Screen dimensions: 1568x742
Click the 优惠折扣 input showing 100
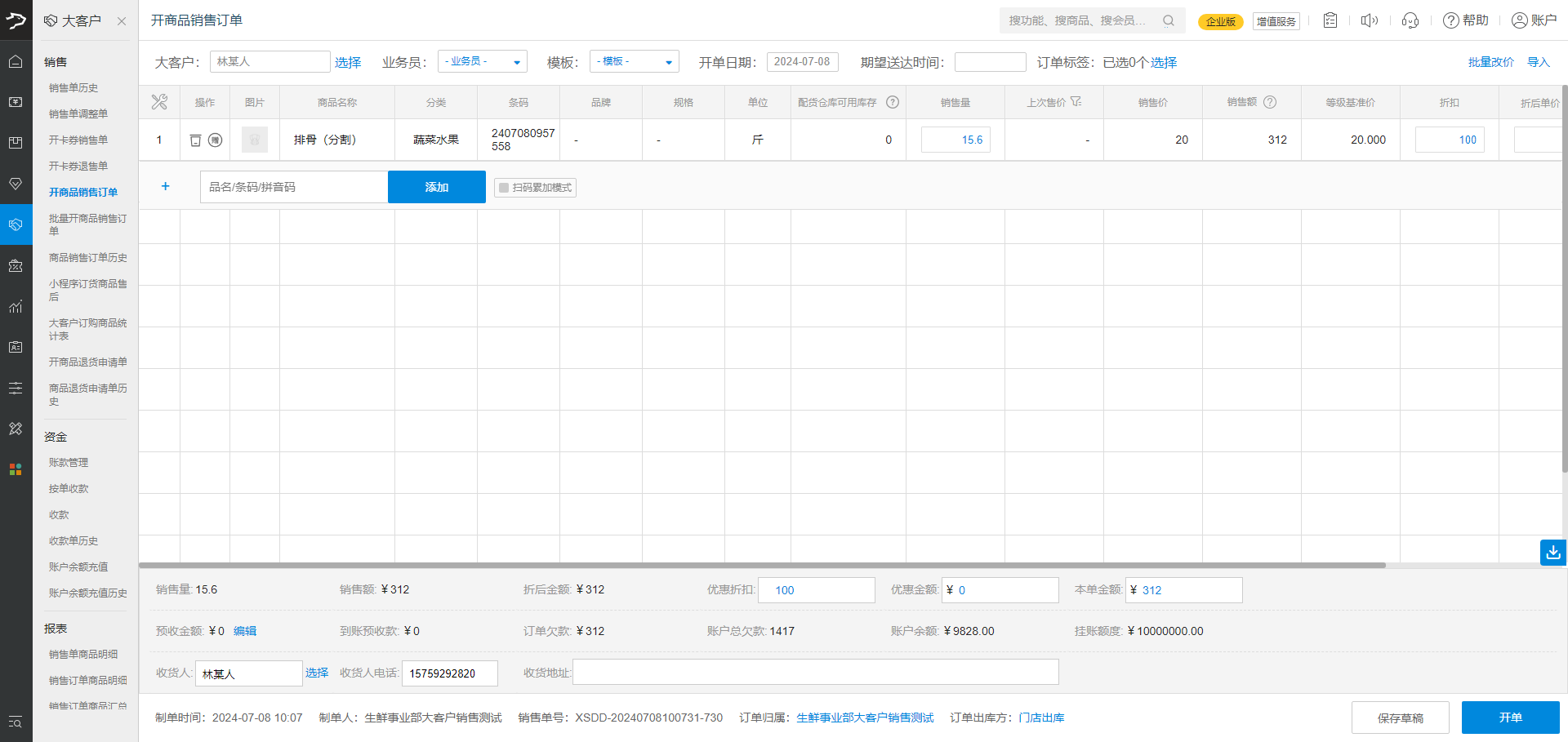817,590
